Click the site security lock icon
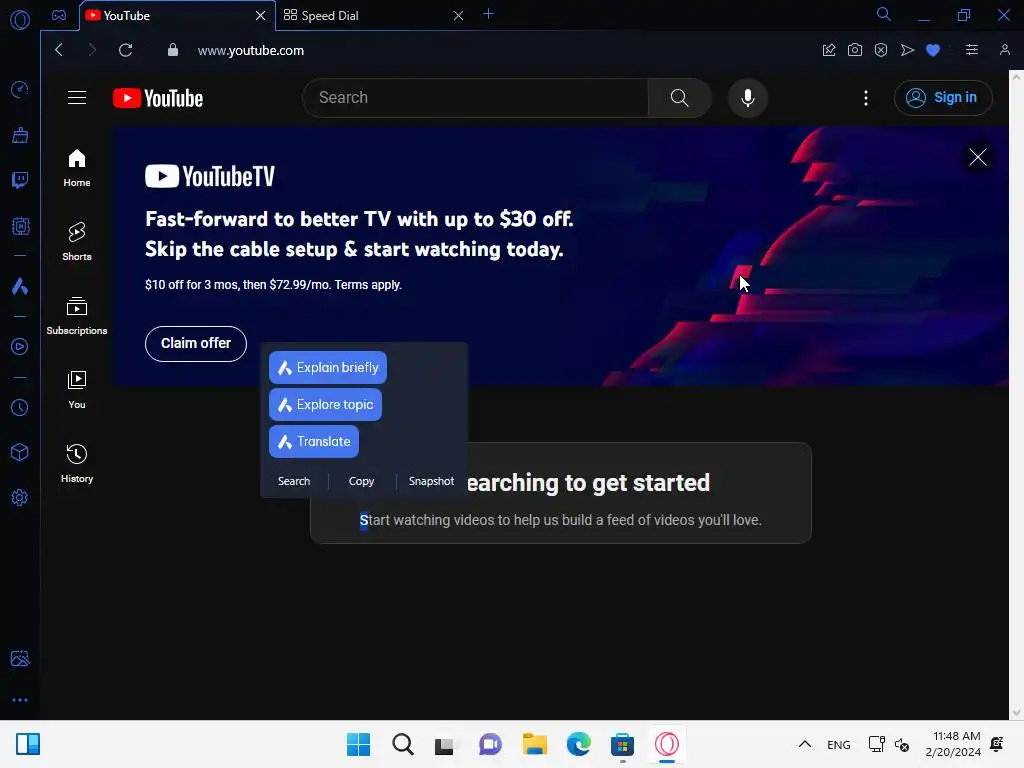 [x=173, y=50]
